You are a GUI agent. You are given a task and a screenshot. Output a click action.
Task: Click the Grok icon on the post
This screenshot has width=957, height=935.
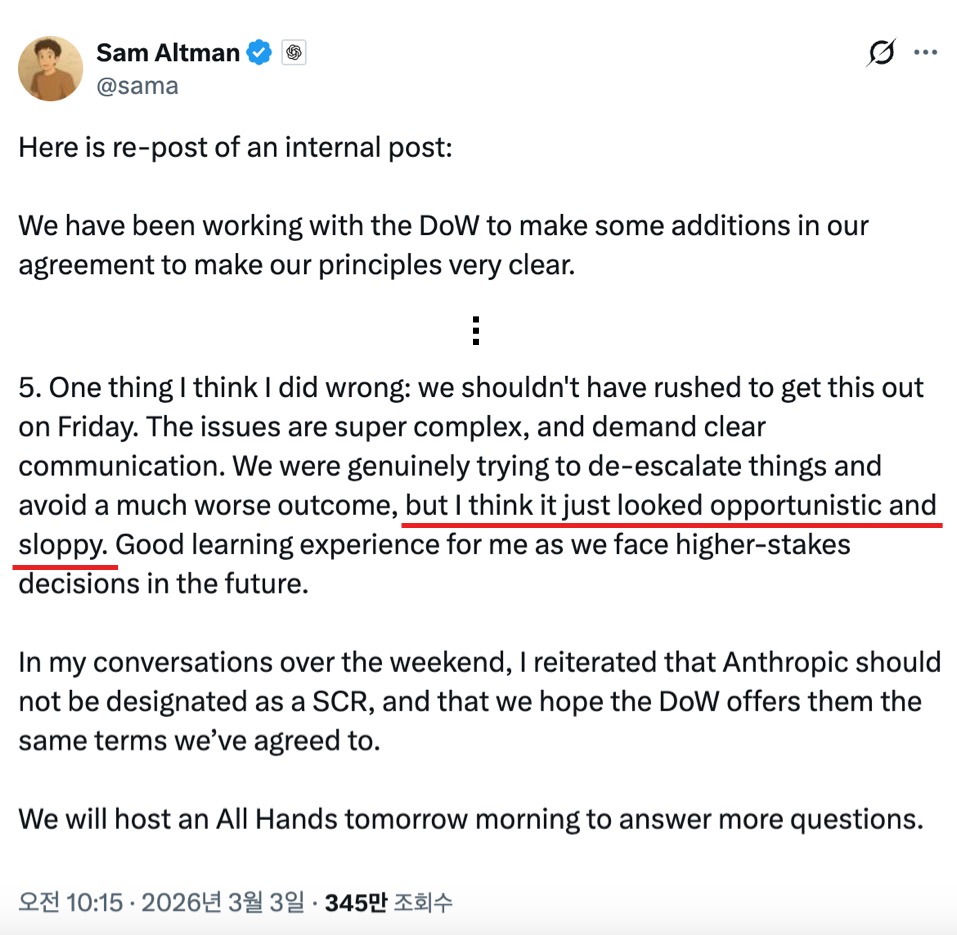coord(881,53)
